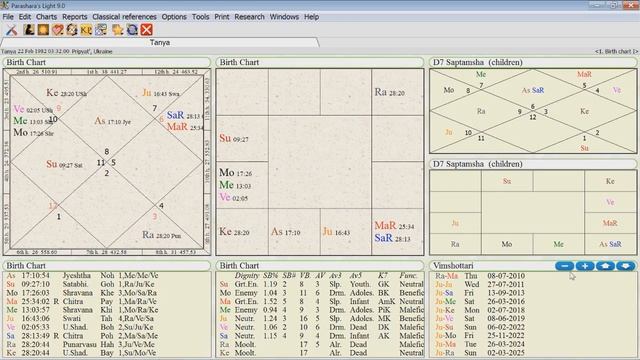Click the Func. column header
640x360 pixels.
408,276
